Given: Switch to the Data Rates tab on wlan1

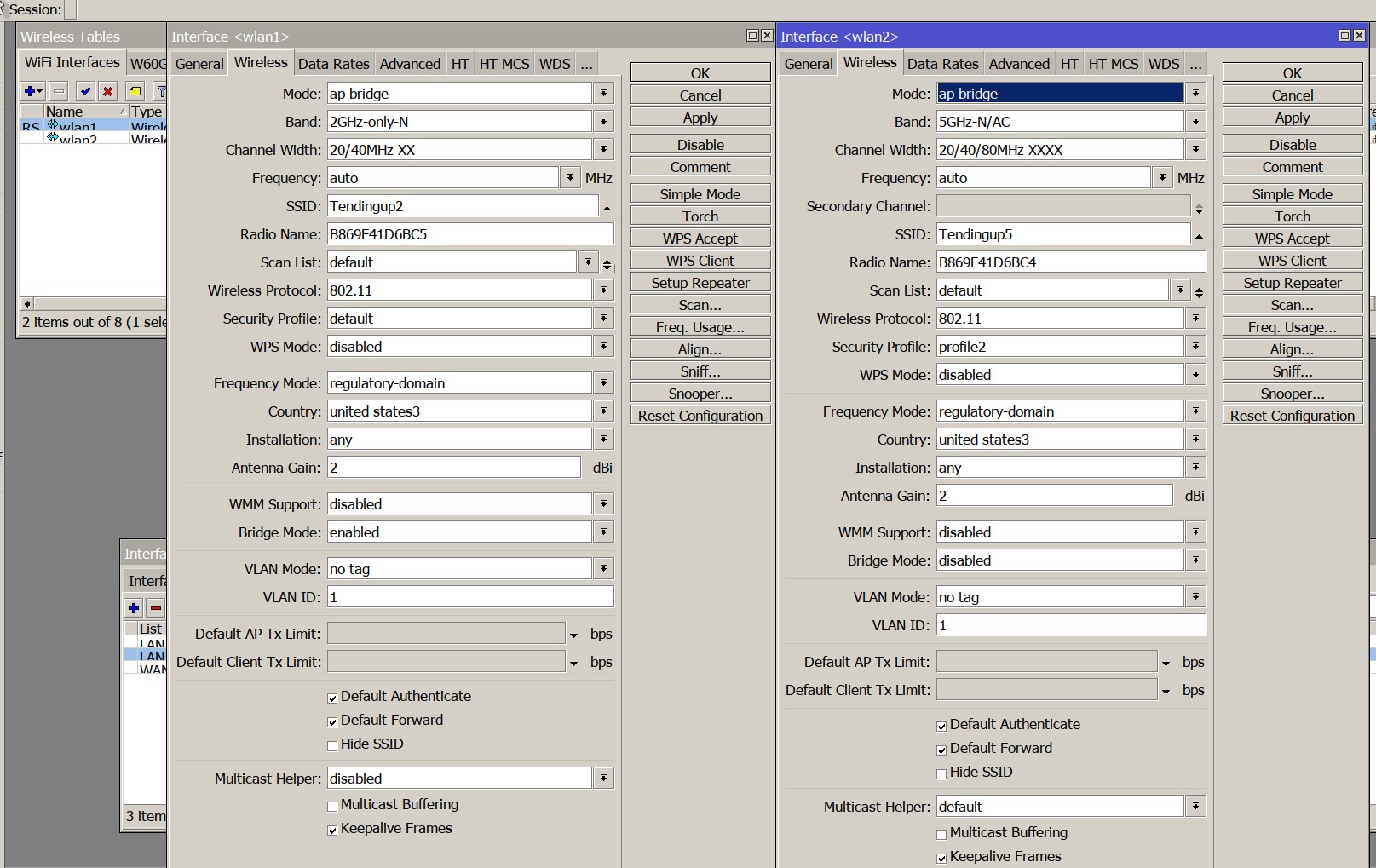Looking at the screenshot, I should tap(334, 63).
